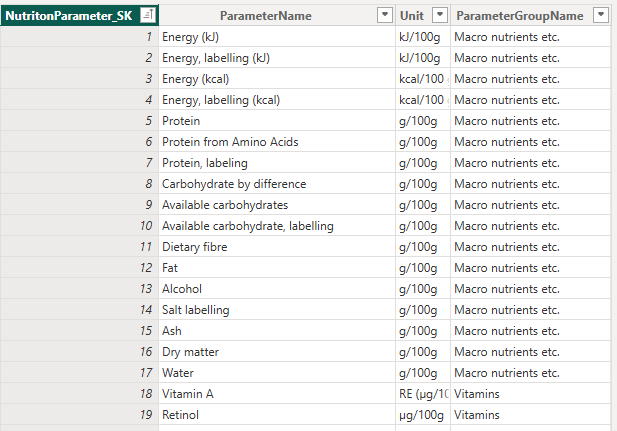Screen dimensions: 617x431
Task: Click the g/100g unit in the Fat row
Action: tap(423, 268)
